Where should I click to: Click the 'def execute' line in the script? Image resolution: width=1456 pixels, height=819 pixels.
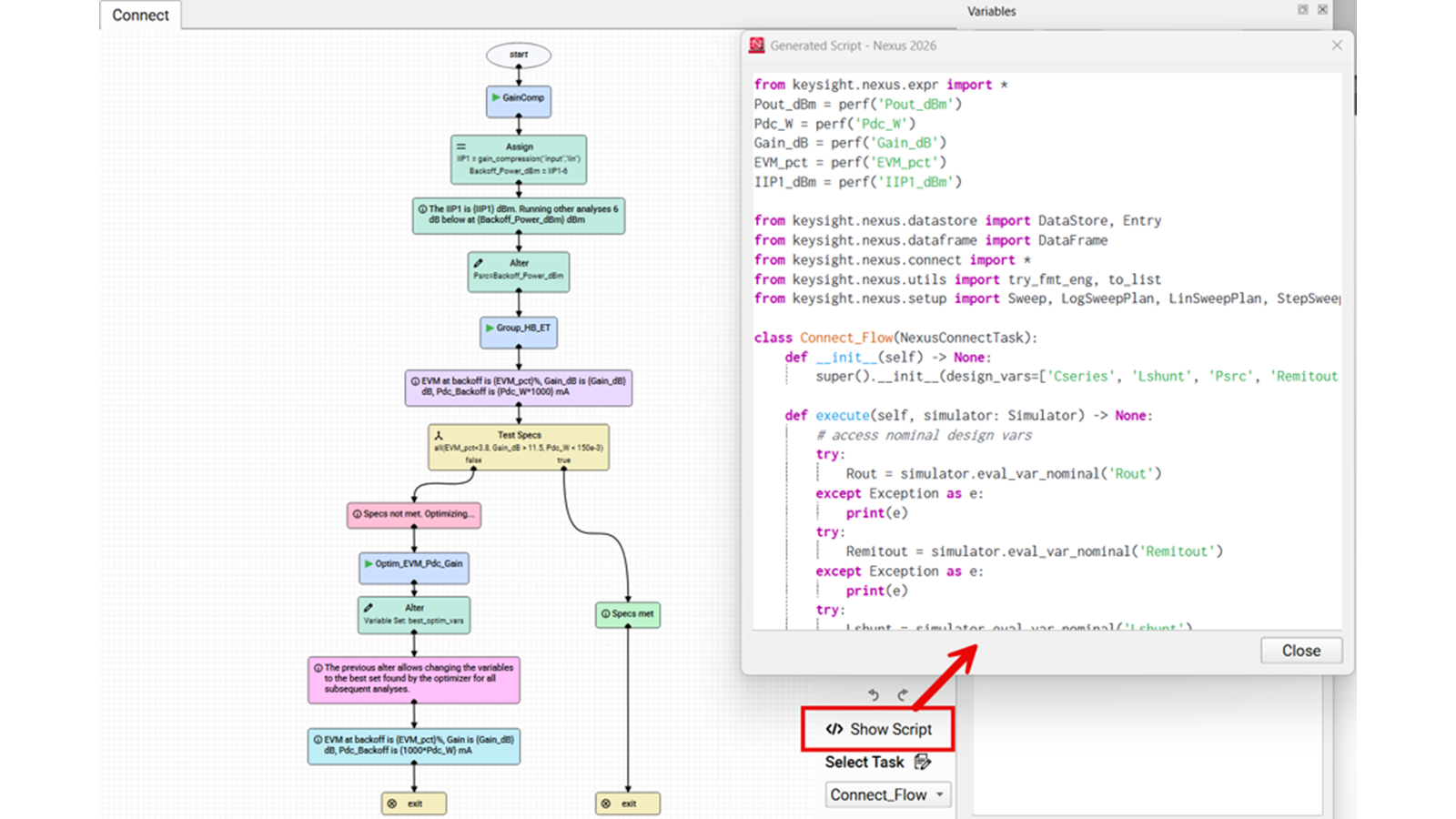[968, 415]
